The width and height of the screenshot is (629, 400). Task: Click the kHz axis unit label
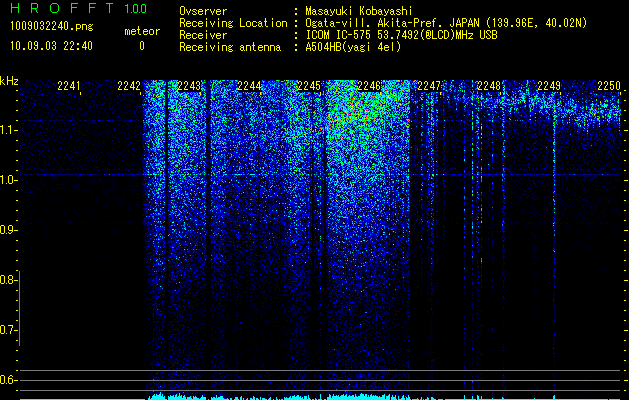coord(9,81)
